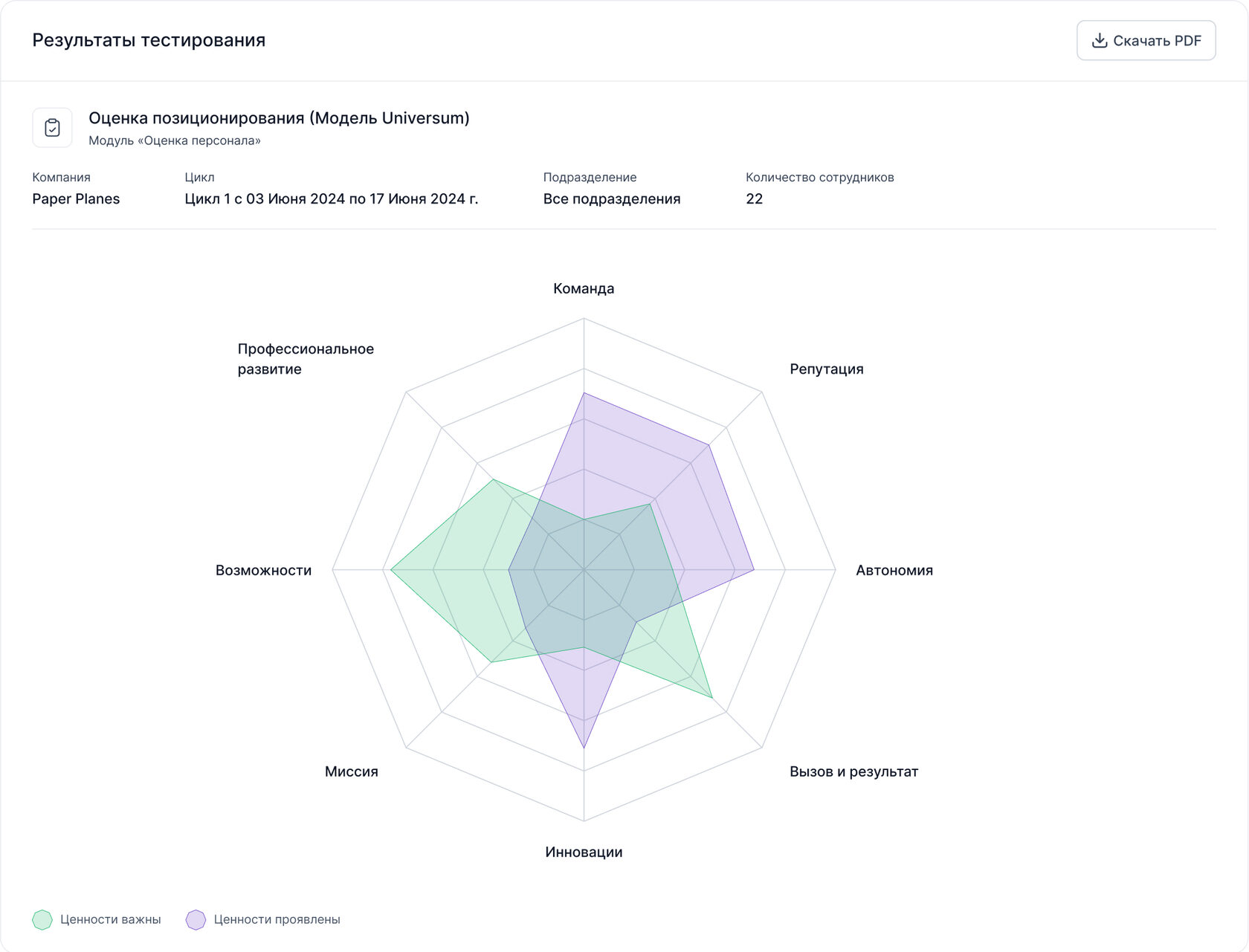Select the Репутация axis label
The height and width of the screenshot is (952, 1249).
[x=827, y=369]
